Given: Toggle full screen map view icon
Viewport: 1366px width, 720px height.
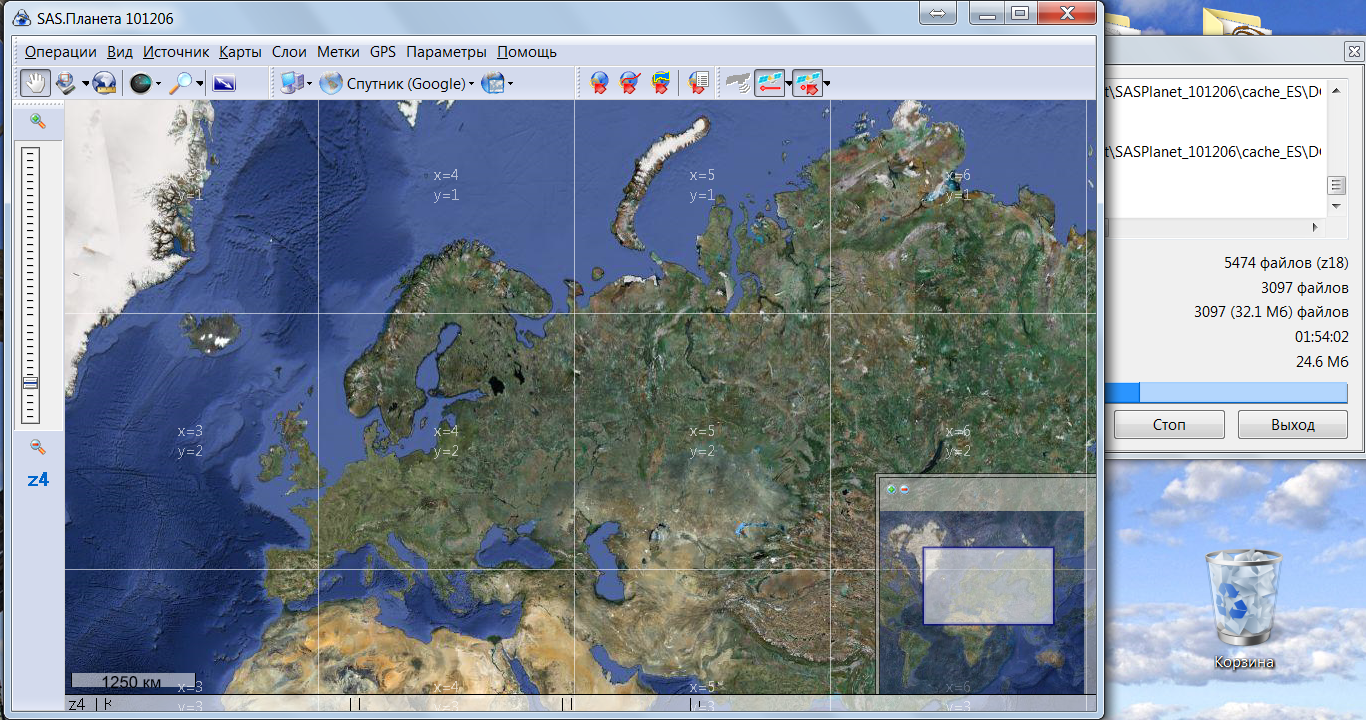Looking at the screenshot, I should point(224,84).
